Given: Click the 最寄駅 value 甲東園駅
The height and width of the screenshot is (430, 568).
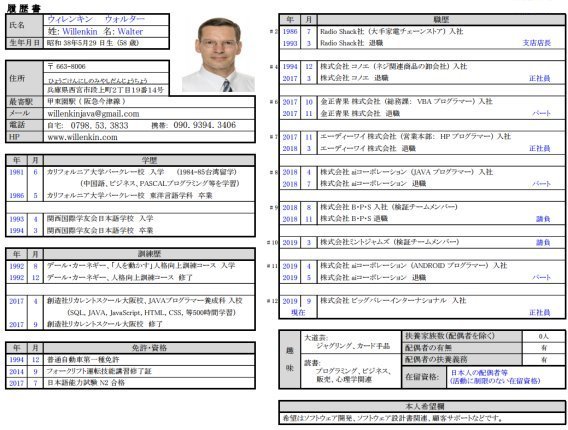Looking at the screenshot, I should point(86,101).
